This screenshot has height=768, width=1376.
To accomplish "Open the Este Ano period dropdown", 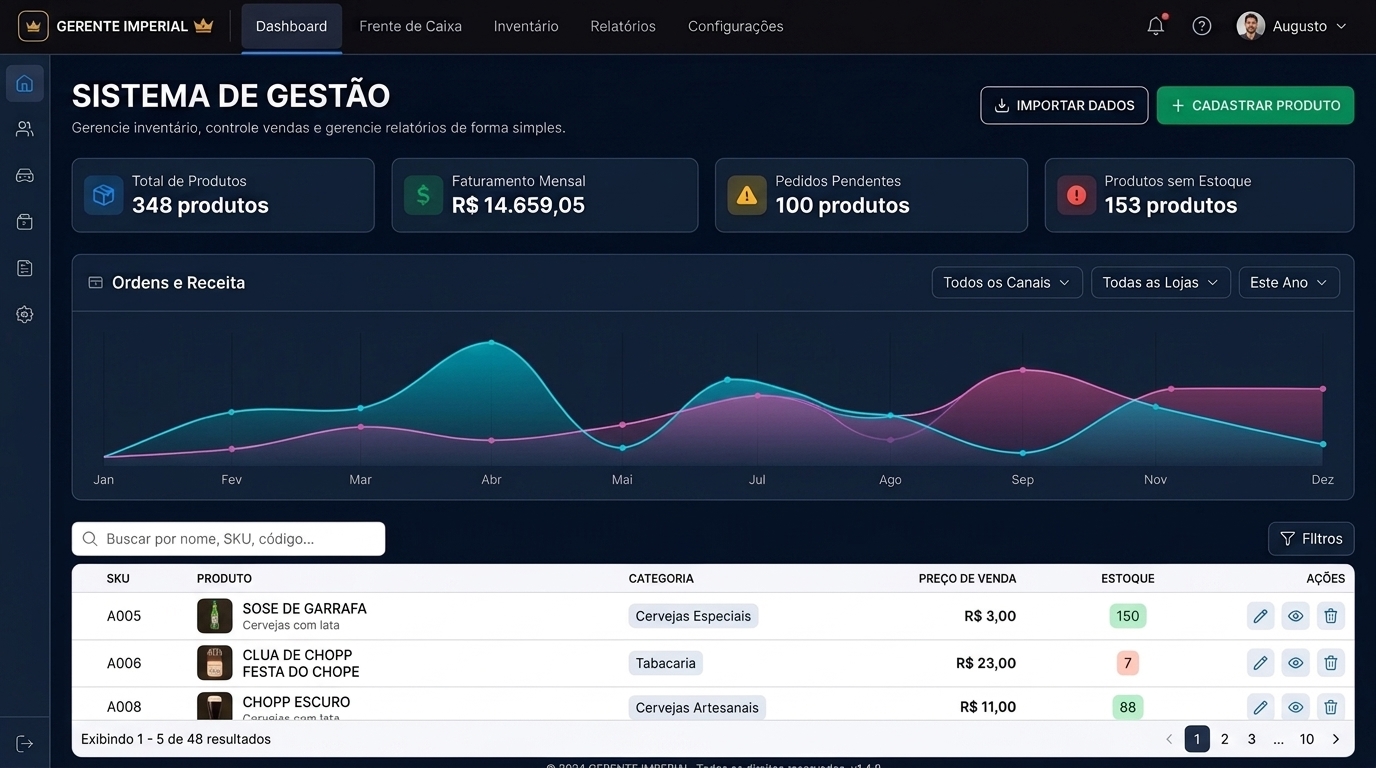I will [1289, 283].
